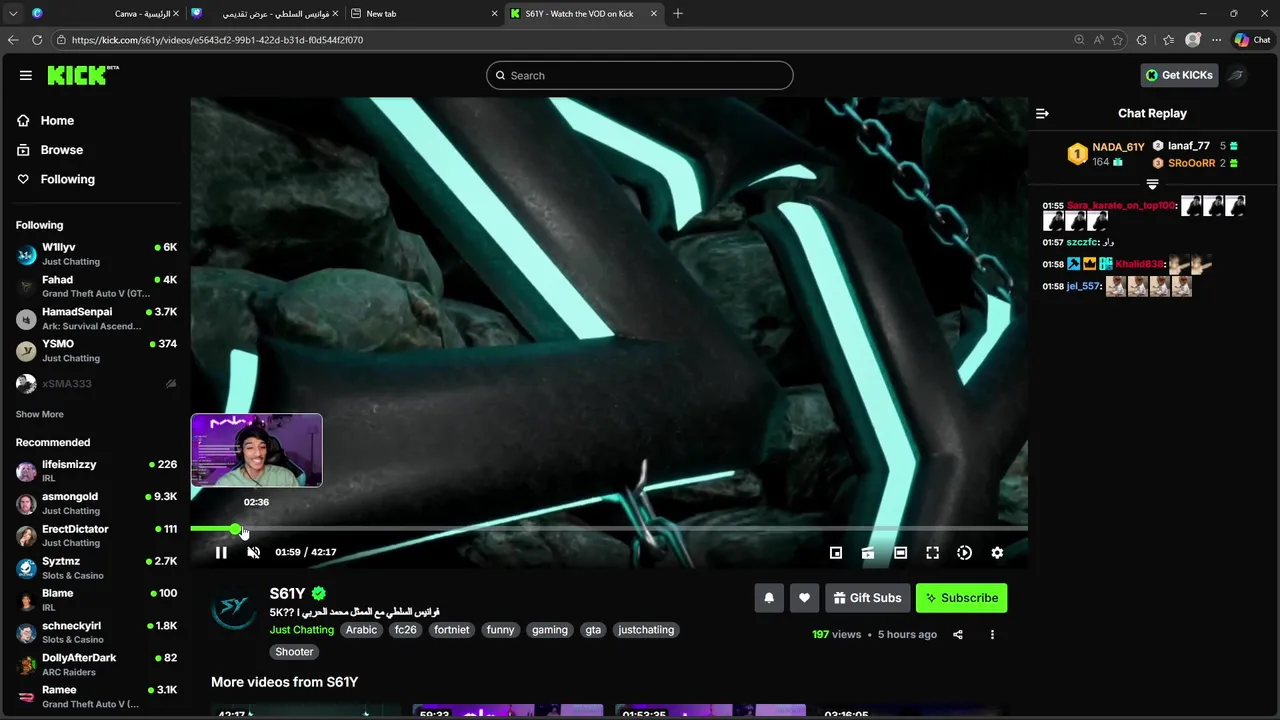Image resolution: width=1280 pixels, height=720 pixels.
Task: Pause the video playback
Action: click(221, 552)
